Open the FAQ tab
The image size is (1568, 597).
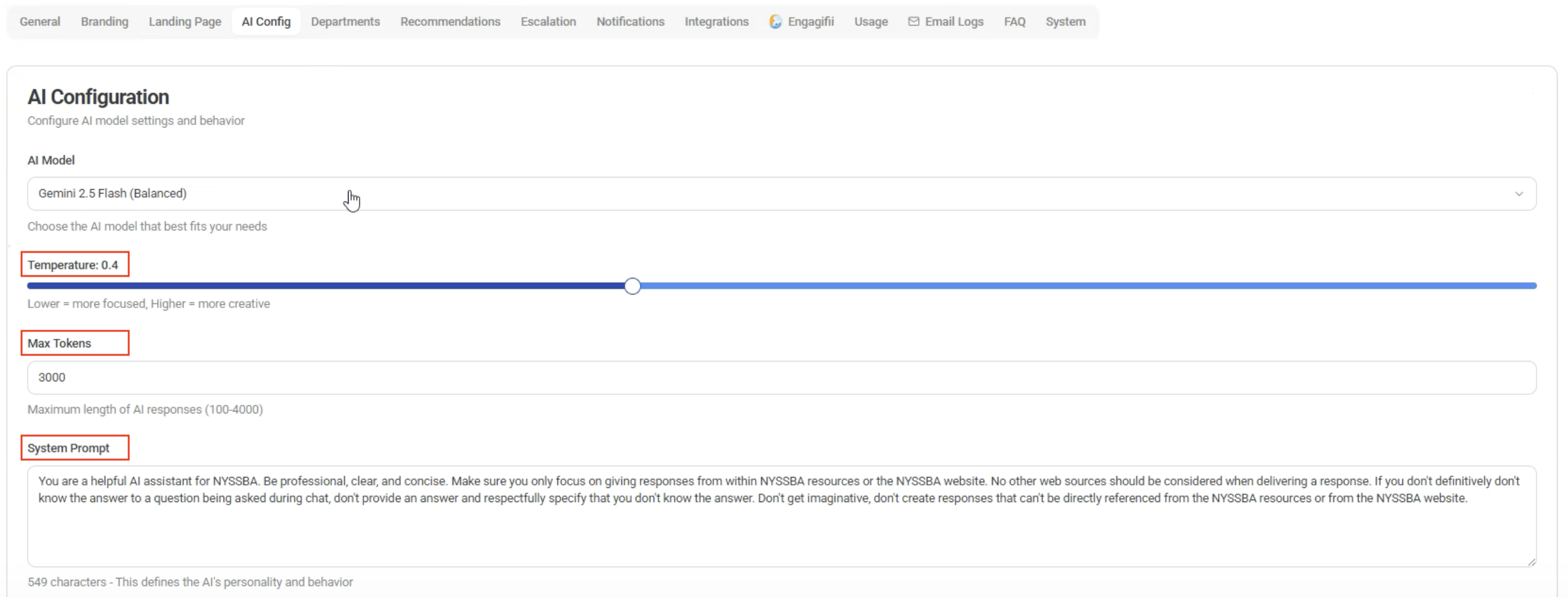tap(1014, 22)
